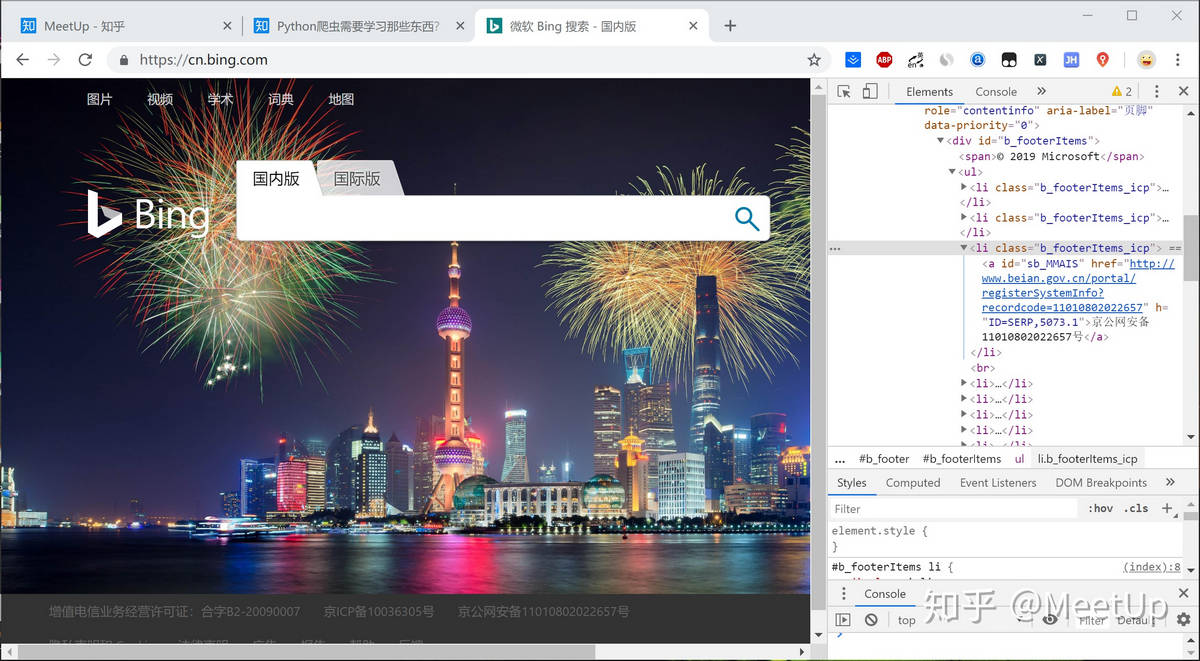Click the (index):8 stylesheet link
Viewport: 1200px width, 661px height.
1150,566
